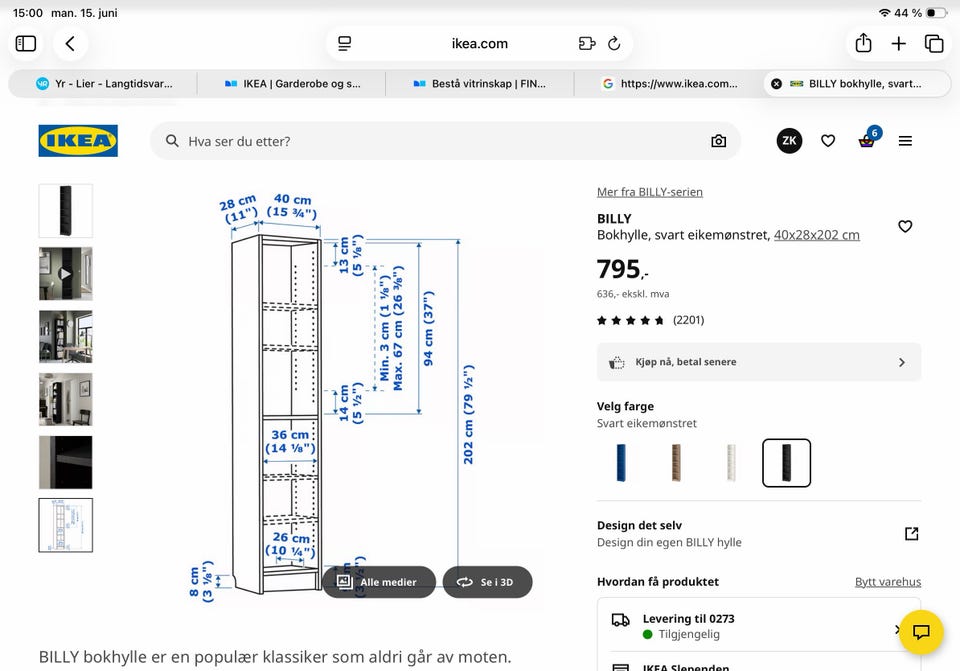The height and width of the screenshot is (671, 960).
Task: Open 'Design det selv' external link
Action: tap(912, 533)
